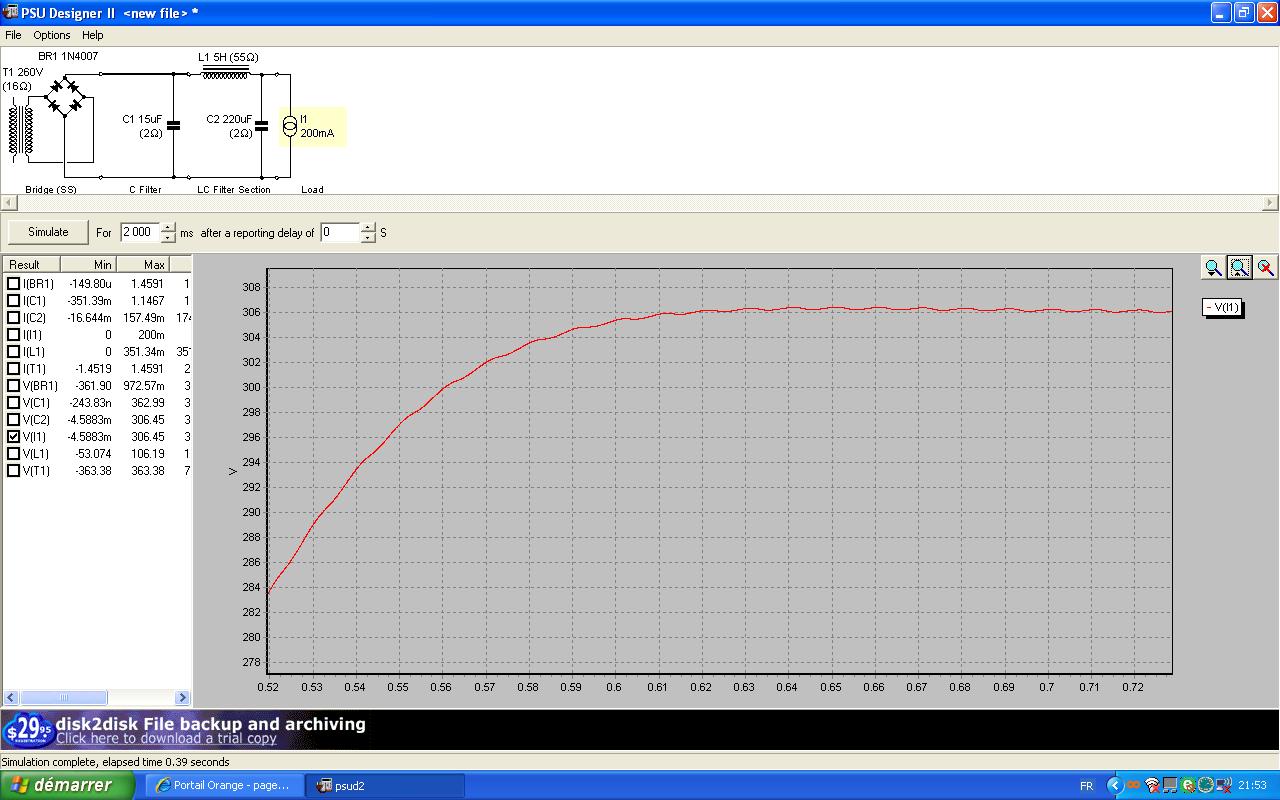Enable the V(C1) trace checkbox

13,403
